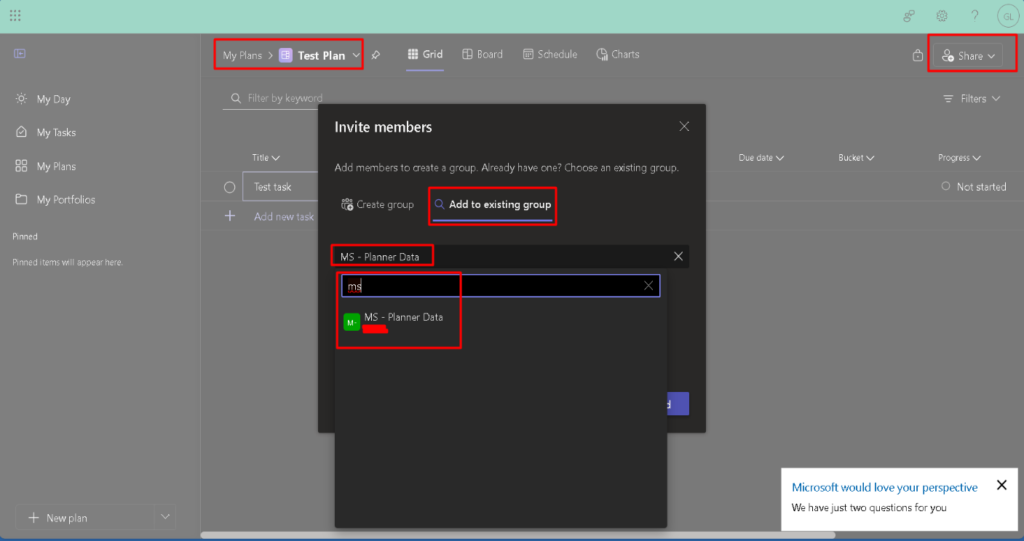This screenshot has width=1024, height=541.
Task: Clear the selected MS - Planner Data group
Action: (x=679, y=257)
